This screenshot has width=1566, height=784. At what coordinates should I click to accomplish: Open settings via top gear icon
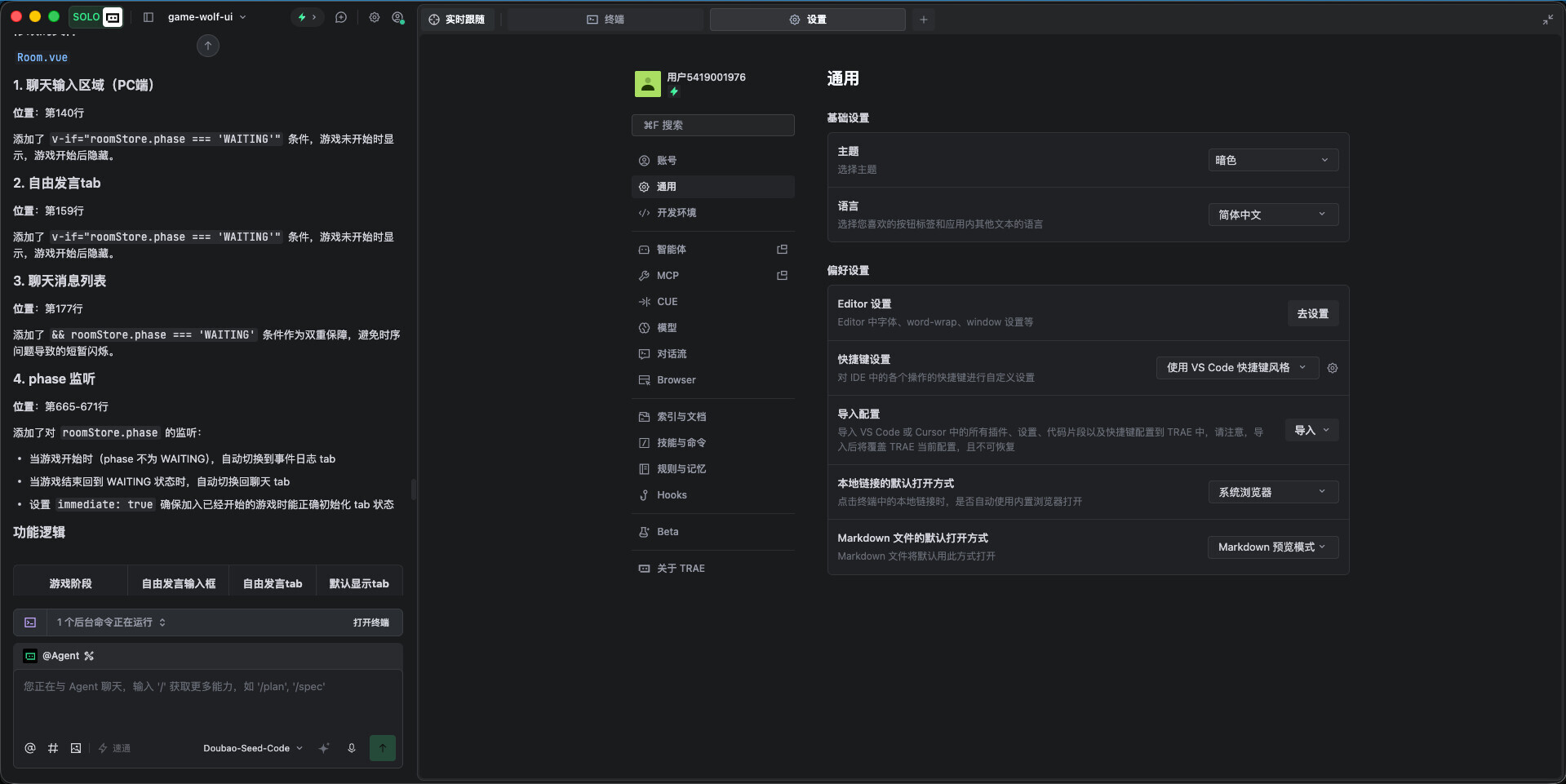[375, 17]
